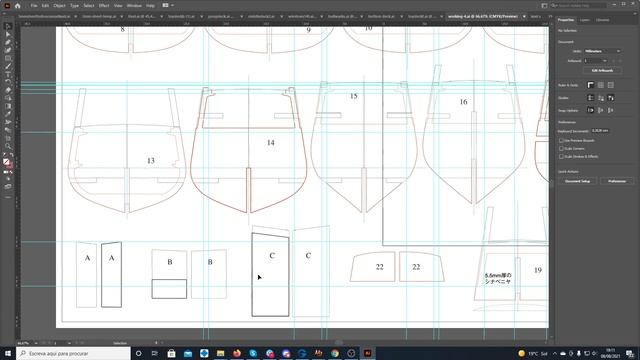This screenshot has width=640, height=360.
Task: Toggle Show Grid in Ruler & Grids
Action: 600,85
